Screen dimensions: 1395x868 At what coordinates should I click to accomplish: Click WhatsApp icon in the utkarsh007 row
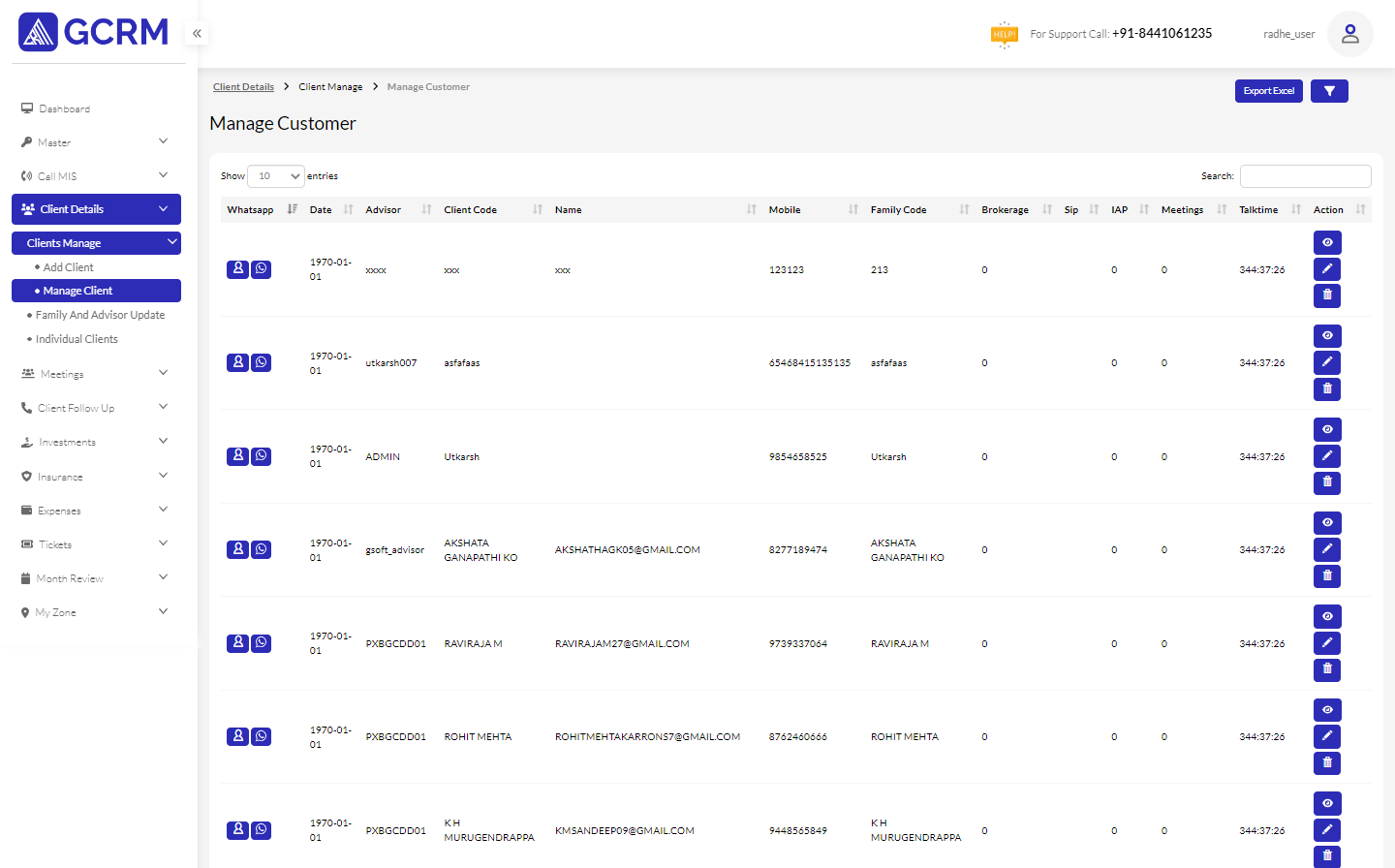tap(262, 362)
